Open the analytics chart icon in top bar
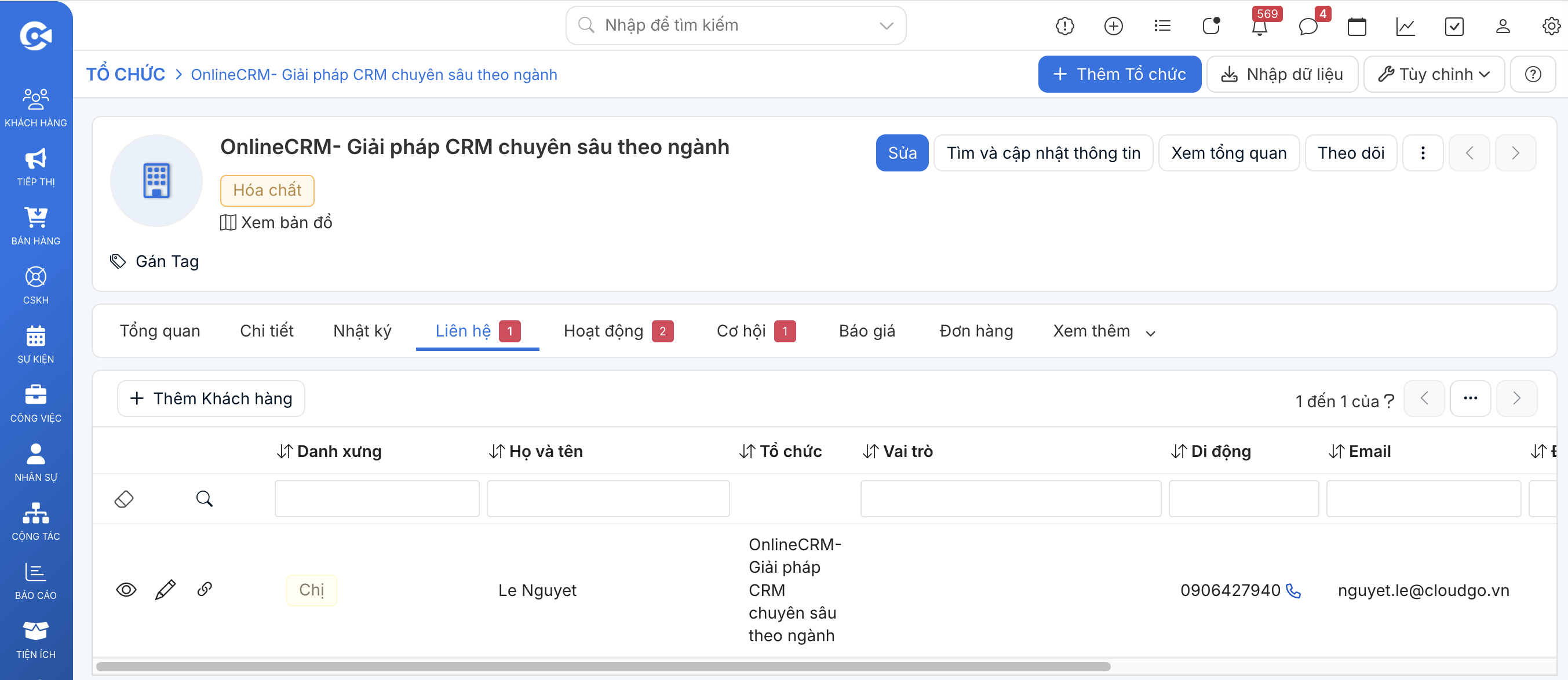 [1406, 25]
